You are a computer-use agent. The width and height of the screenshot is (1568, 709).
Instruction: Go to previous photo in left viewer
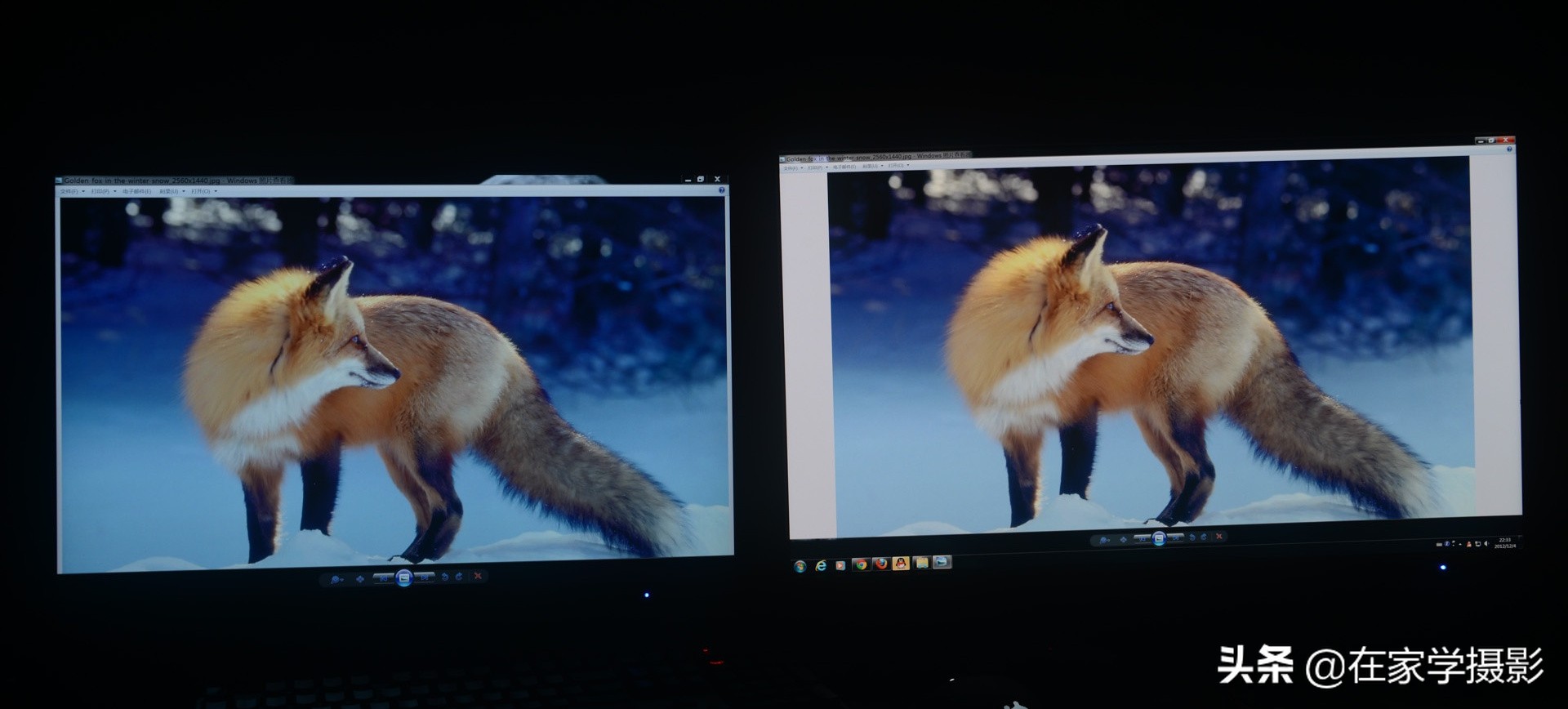point(382,578)
